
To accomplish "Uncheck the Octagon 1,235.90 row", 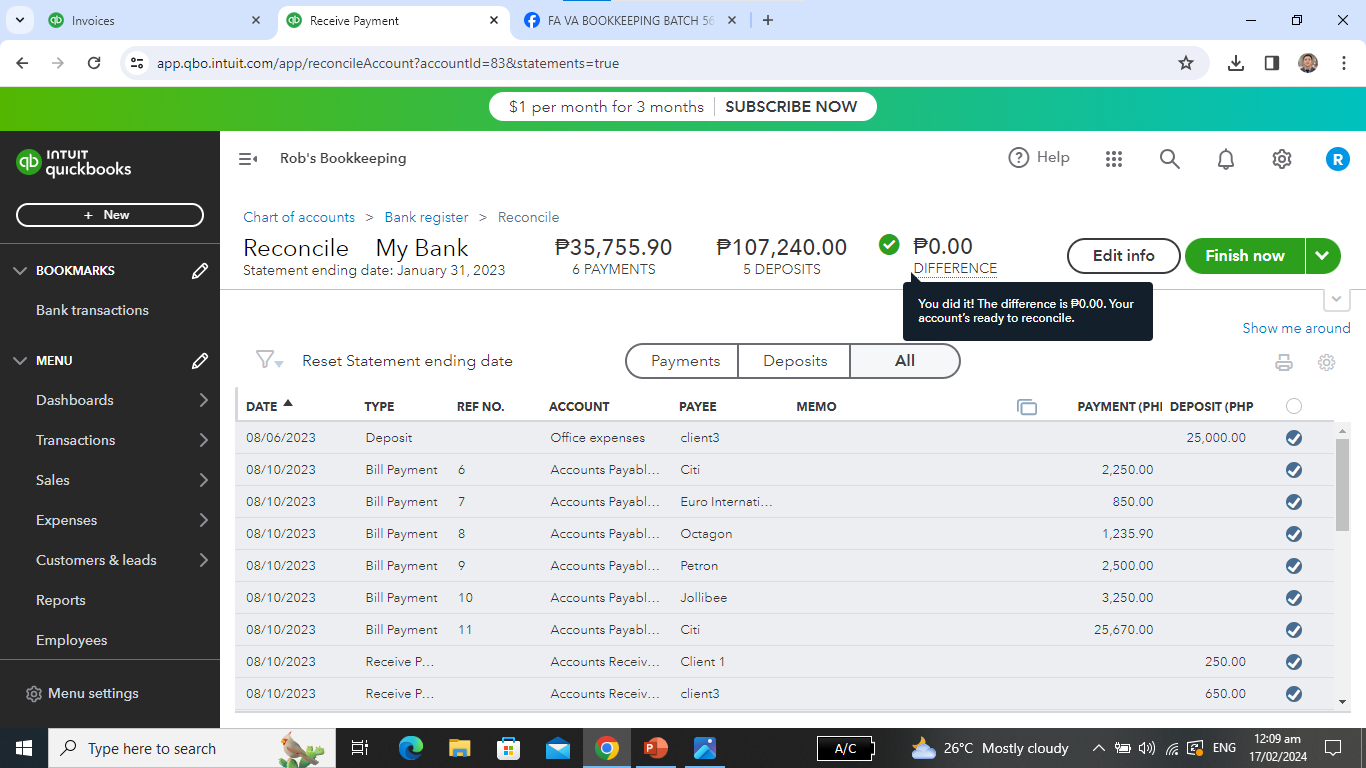I will 1294,534.
